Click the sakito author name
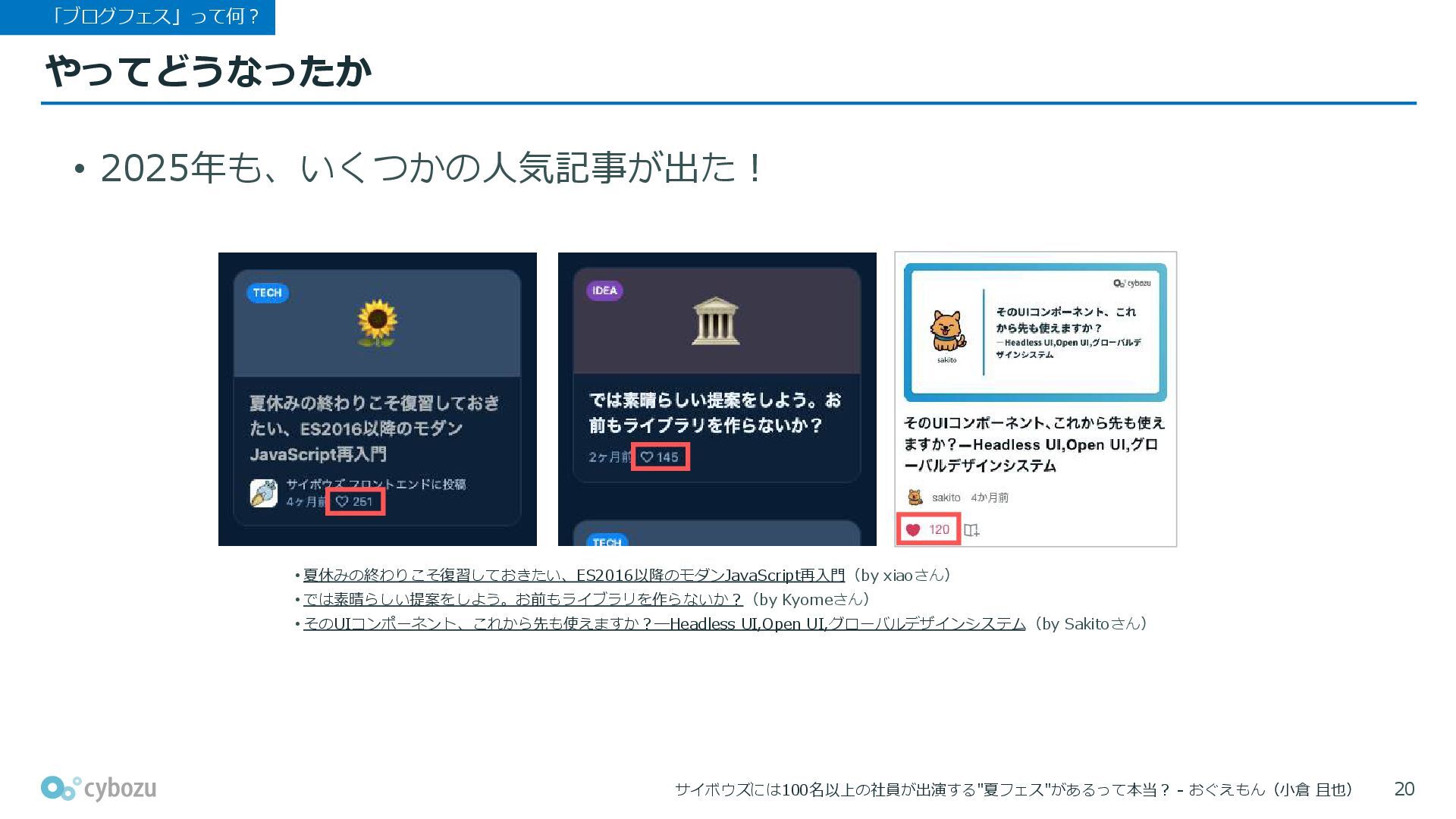 point(946,497)
